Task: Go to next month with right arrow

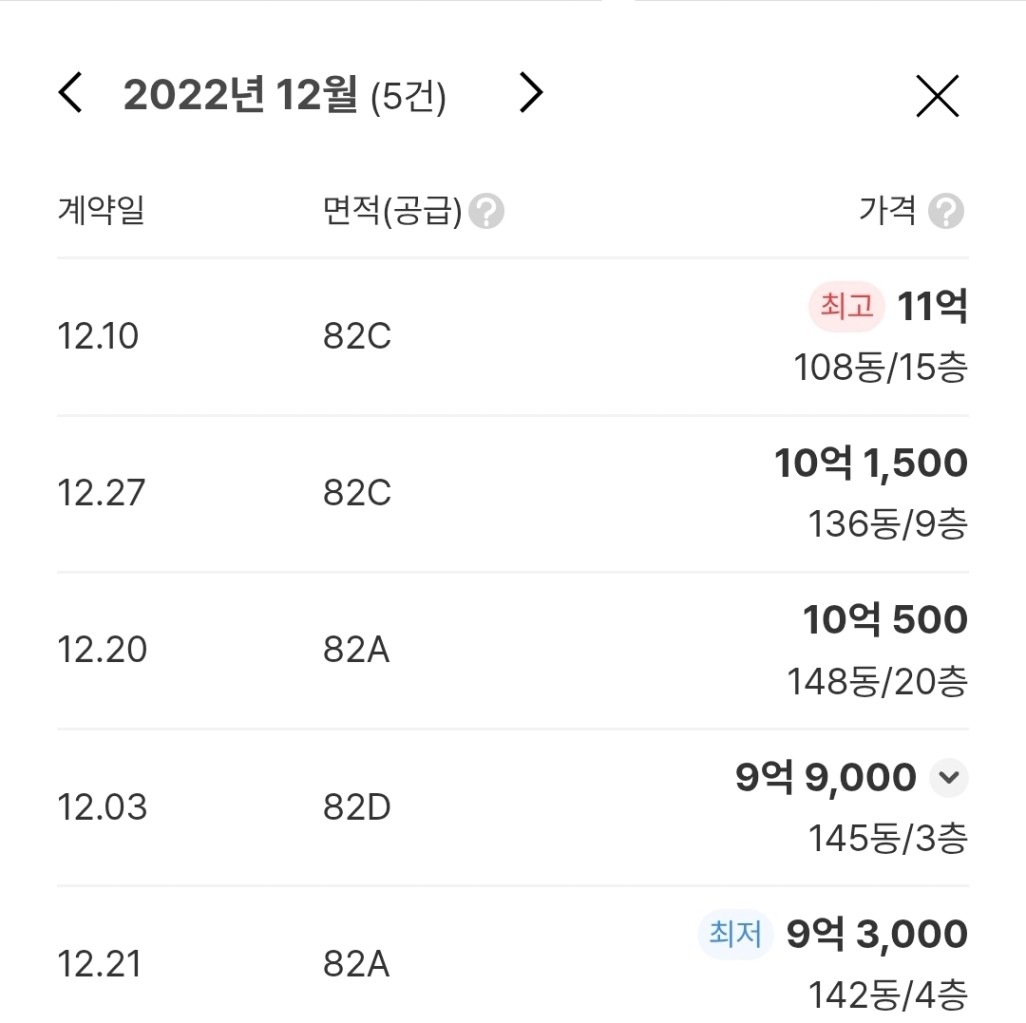Action: (531, 93)
